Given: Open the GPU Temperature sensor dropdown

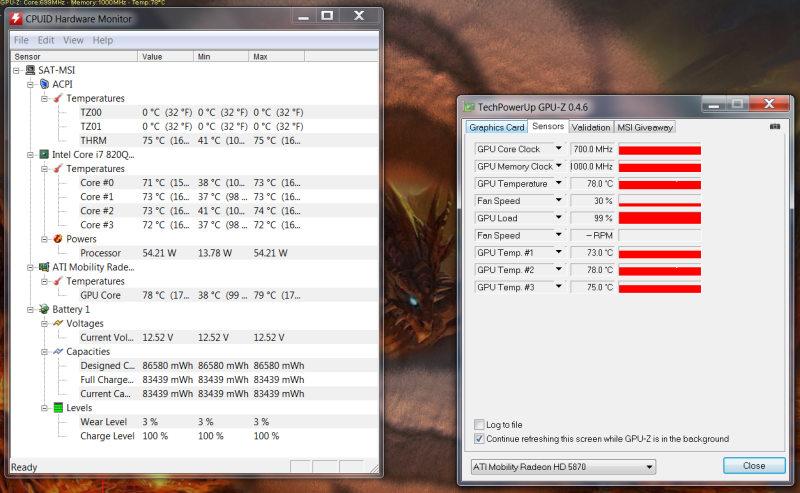Looking at the screenshot, I should pos(559,183).
